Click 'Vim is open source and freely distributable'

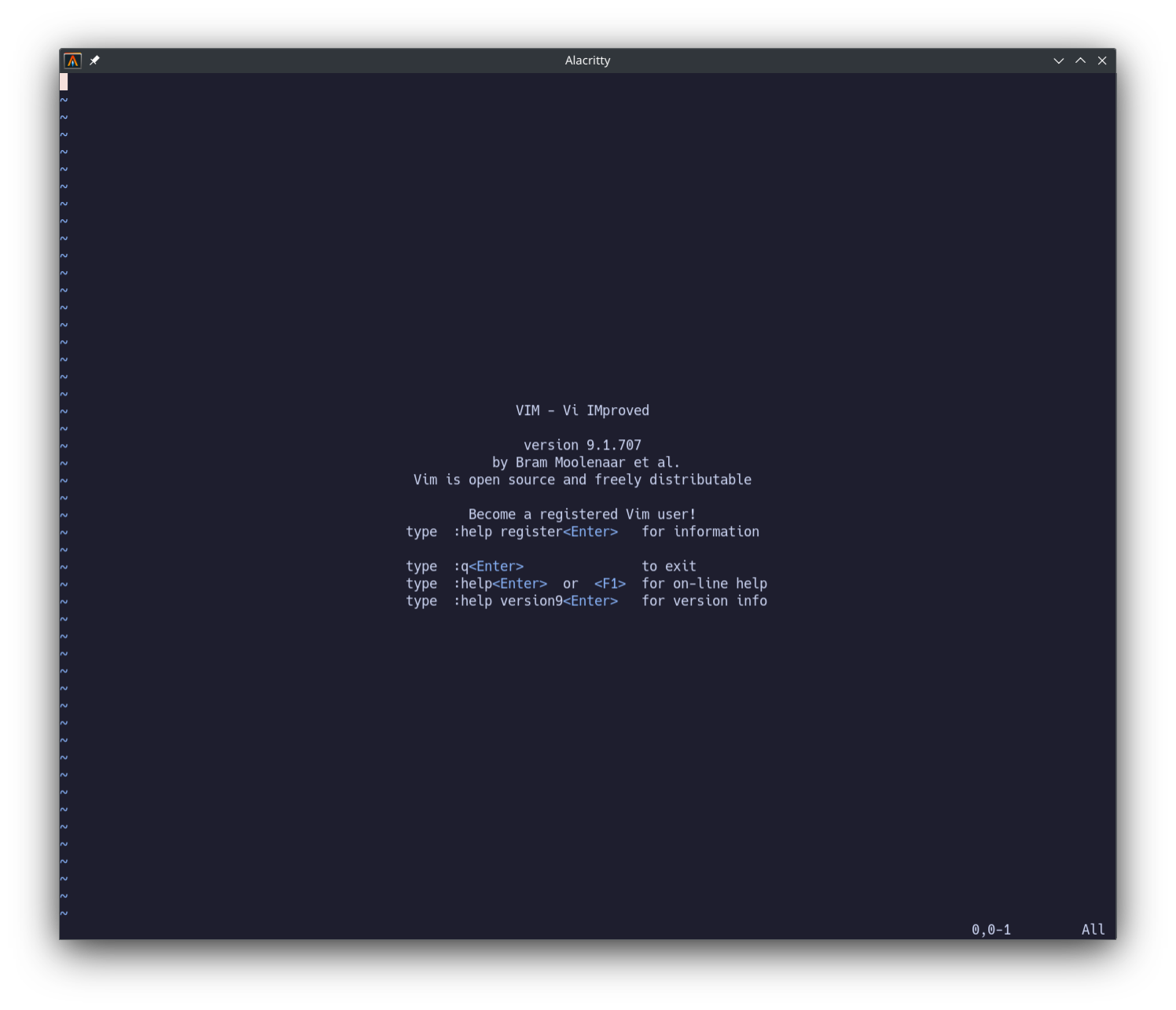pyautogui.click(x=582, y=479)
